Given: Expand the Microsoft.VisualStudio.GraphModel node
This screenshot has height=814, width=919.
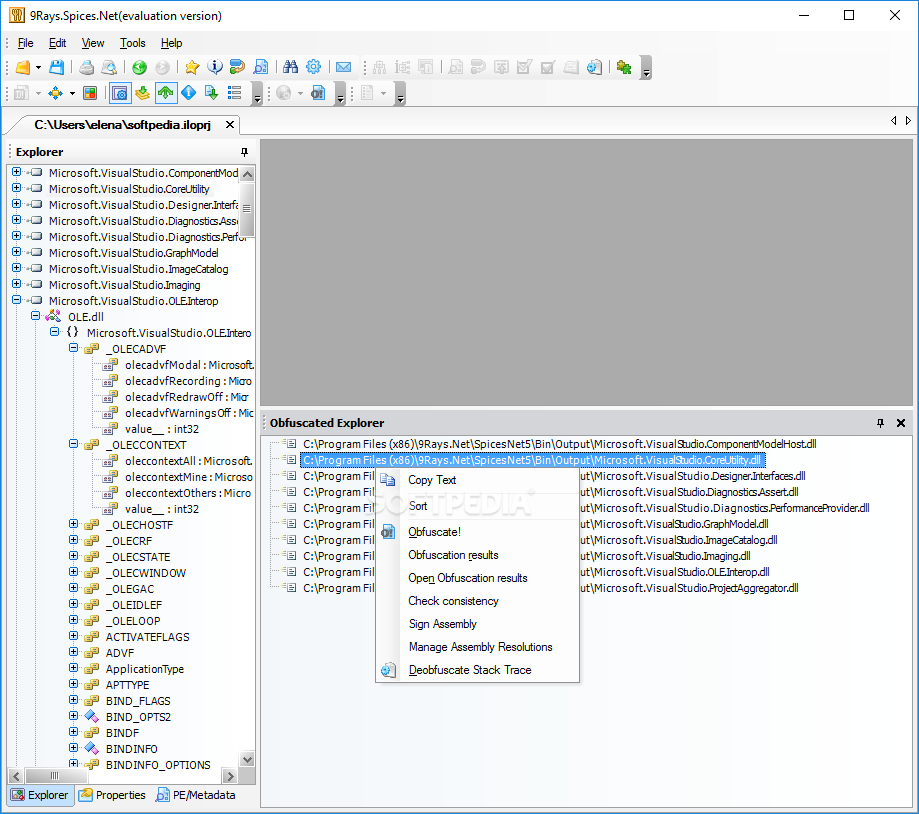Looking at the screenshot, I should click(x=16, y=252).
